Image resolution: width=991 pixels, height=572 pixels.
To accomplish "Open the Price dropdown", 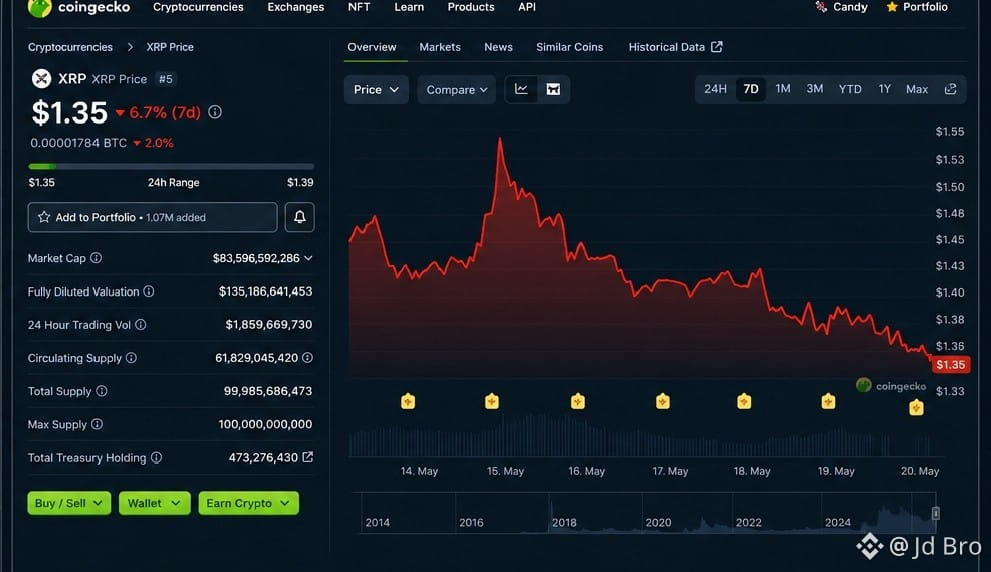I will (376, 90).
